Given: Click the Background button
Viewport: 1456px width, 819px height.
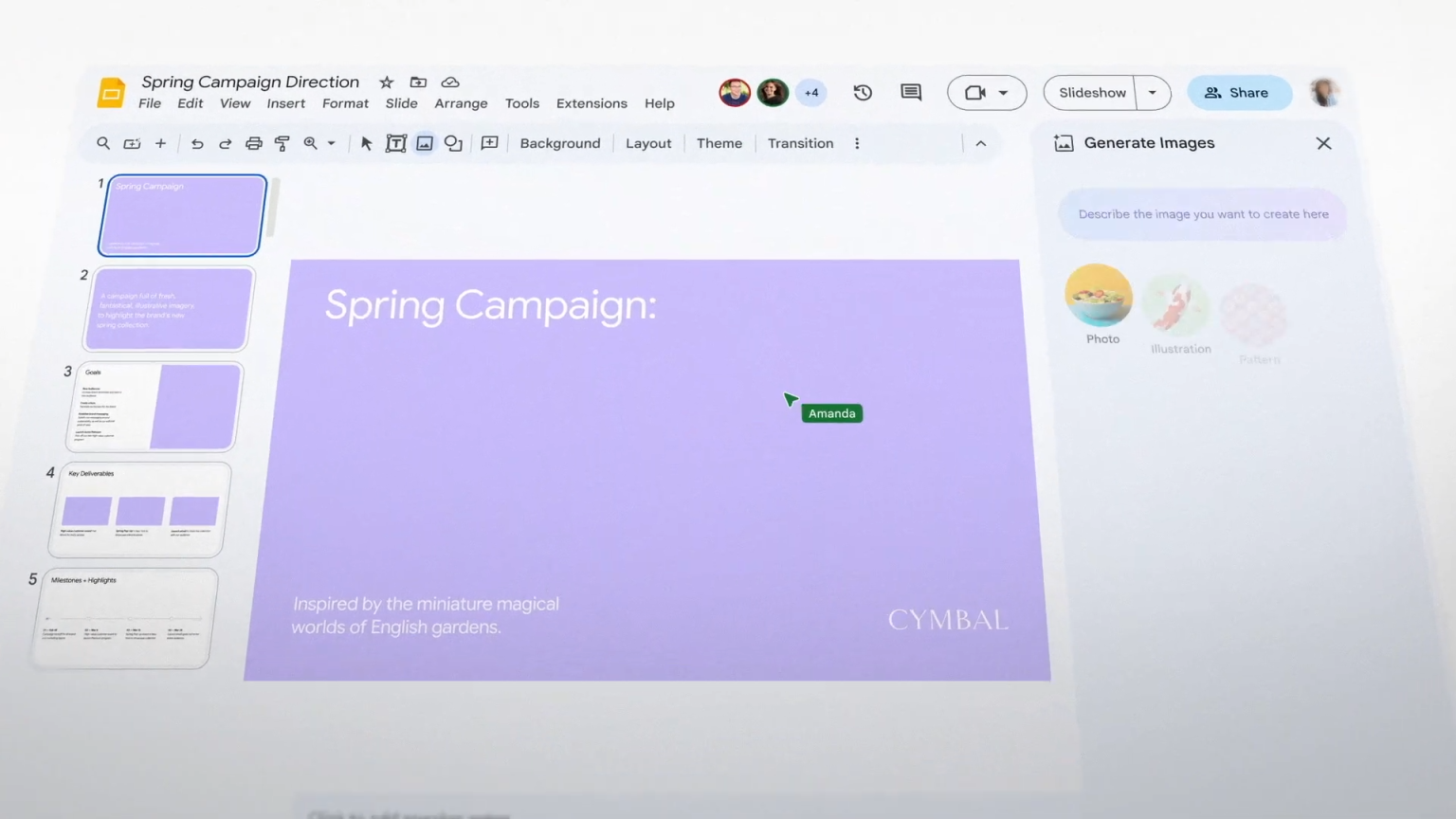Looking at the screenshot, I should click(x=560, y=142).
